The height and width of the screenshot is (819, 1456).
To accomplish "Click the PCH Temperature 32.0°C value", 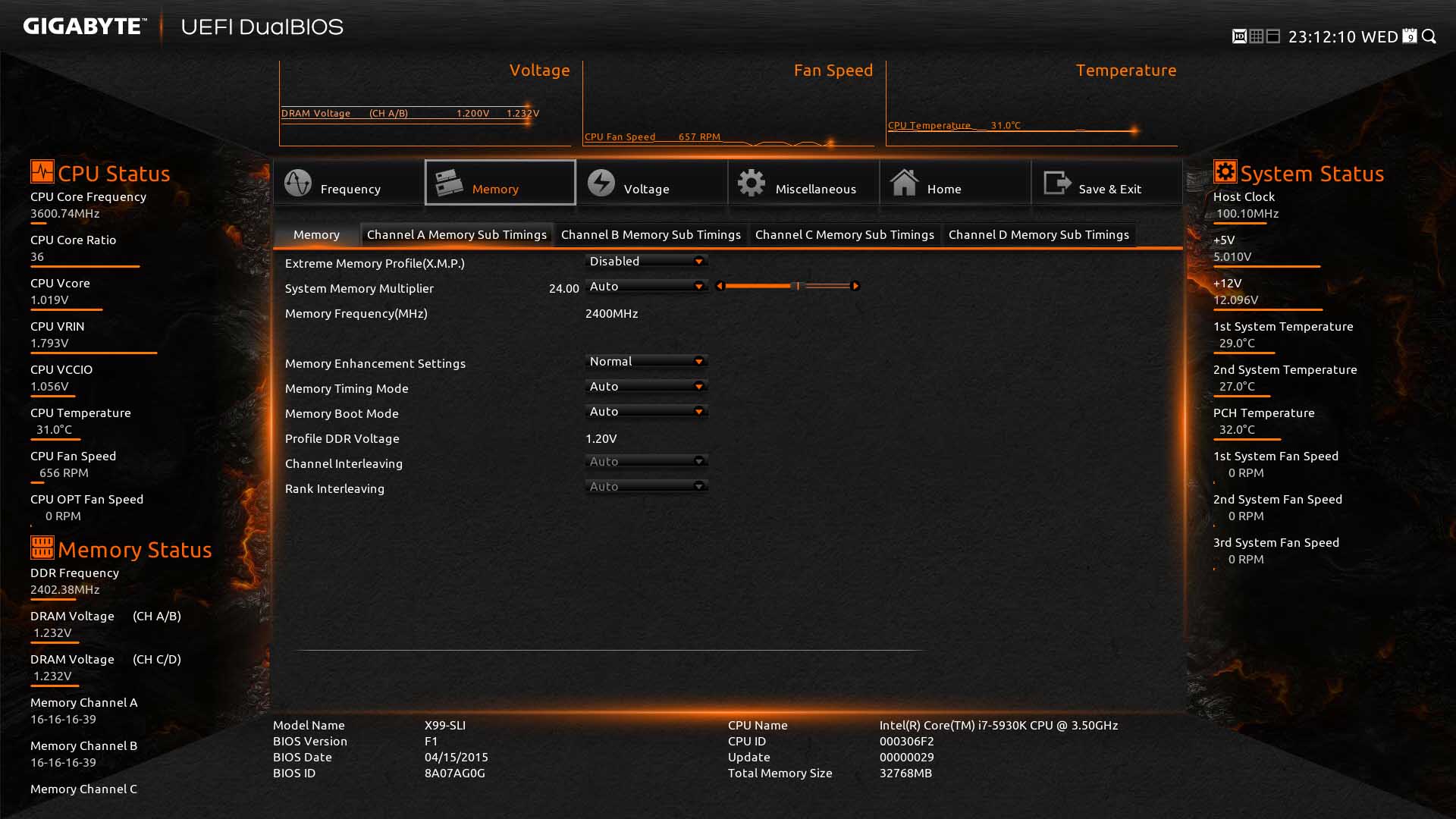I will (1237, 429).
